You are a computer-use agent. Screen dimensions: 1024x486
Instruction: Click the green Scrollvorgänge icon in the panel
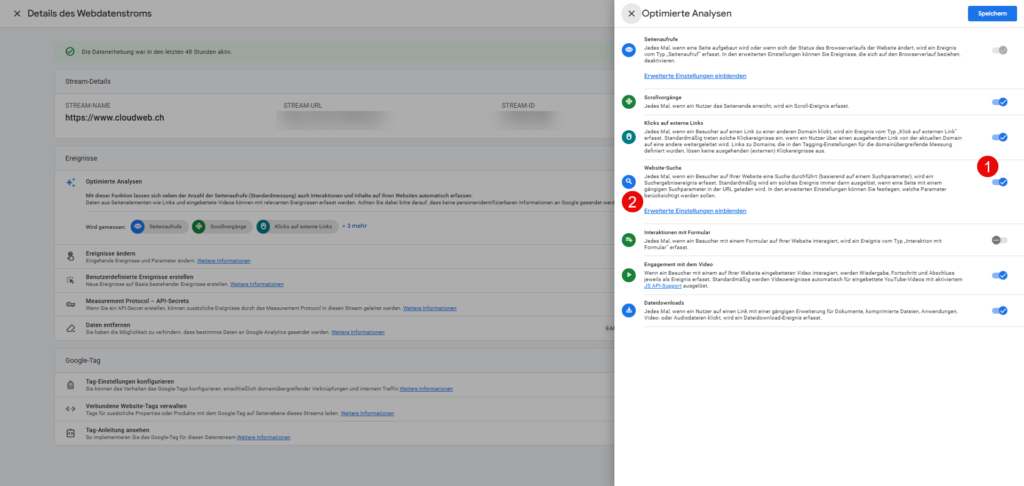(x=628, y=101)
